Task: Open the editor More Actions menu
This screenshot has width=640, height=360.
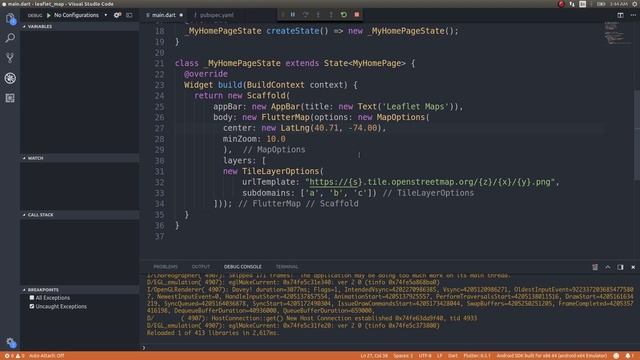Action: pos(633,15)
